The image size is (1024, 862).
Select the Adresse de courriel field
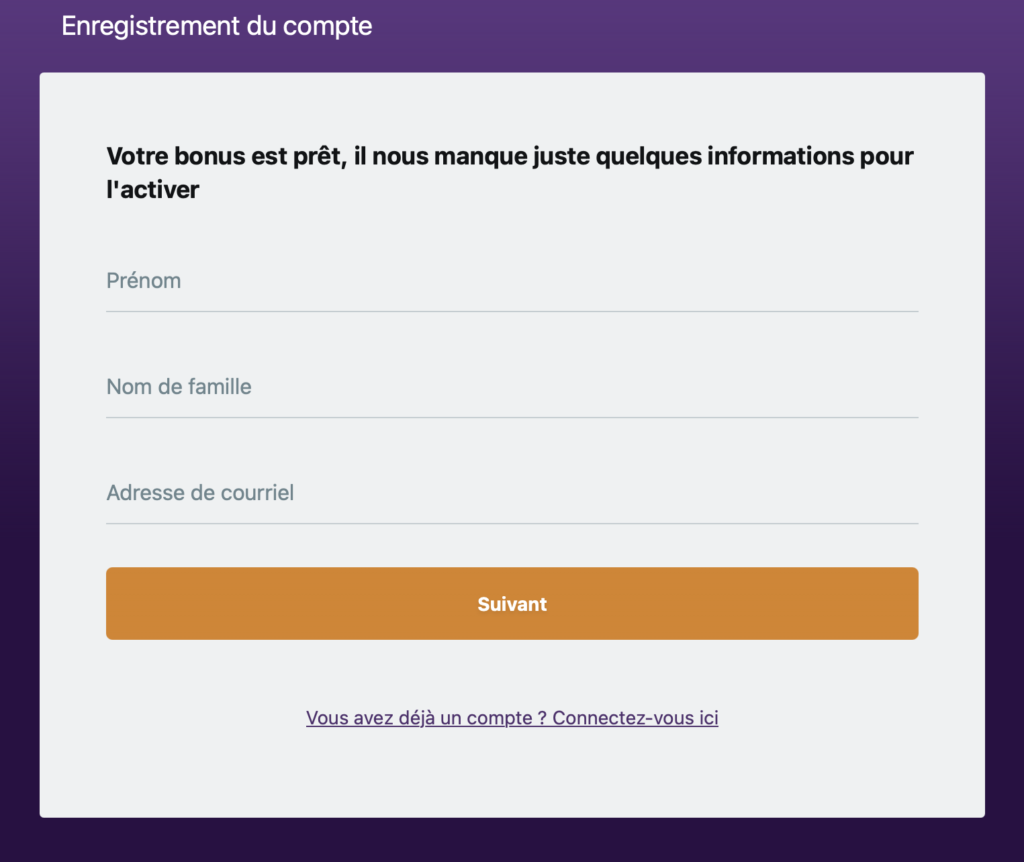[x=512, y=493]
